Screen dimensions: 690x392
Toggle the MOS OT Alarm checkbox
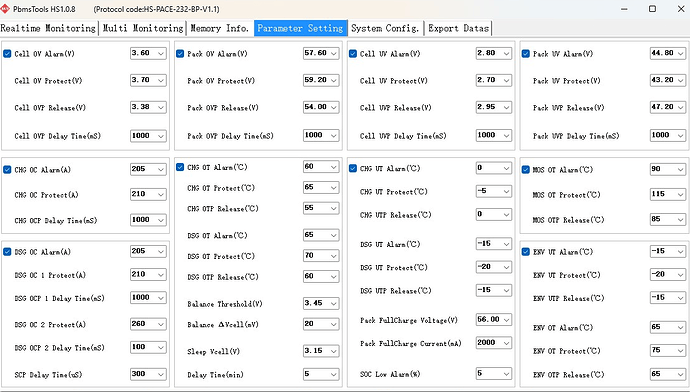[525, 169]
